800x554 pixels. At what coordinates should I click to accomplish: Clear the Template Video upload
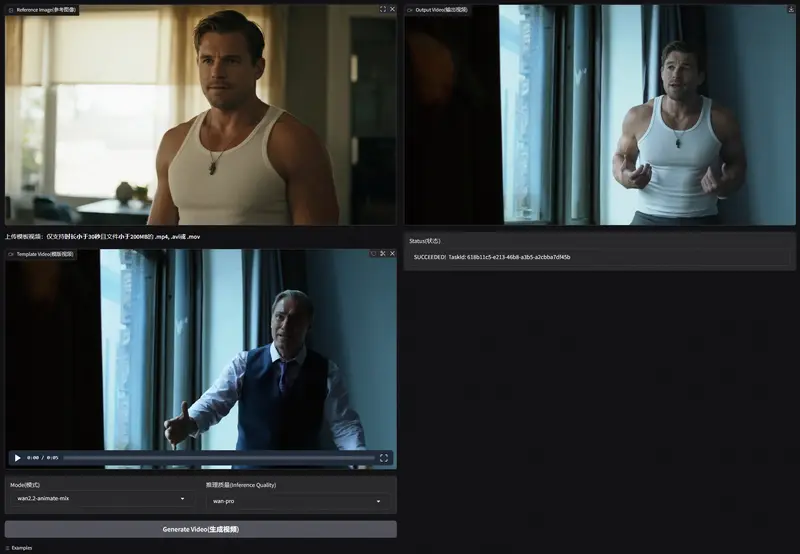point(392,254)
